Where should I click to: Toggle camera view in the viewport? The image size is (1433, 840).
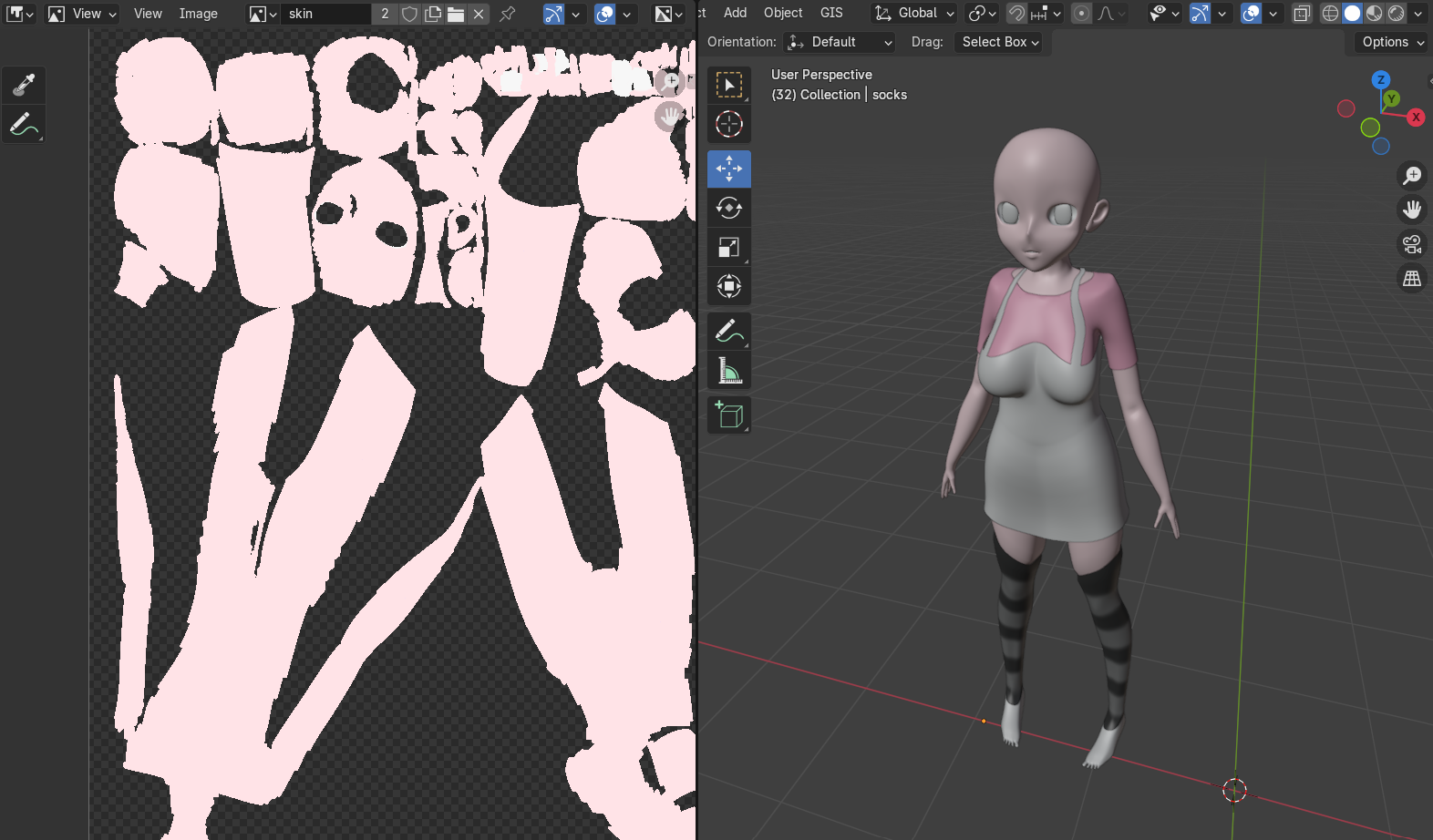point(1412,244)
